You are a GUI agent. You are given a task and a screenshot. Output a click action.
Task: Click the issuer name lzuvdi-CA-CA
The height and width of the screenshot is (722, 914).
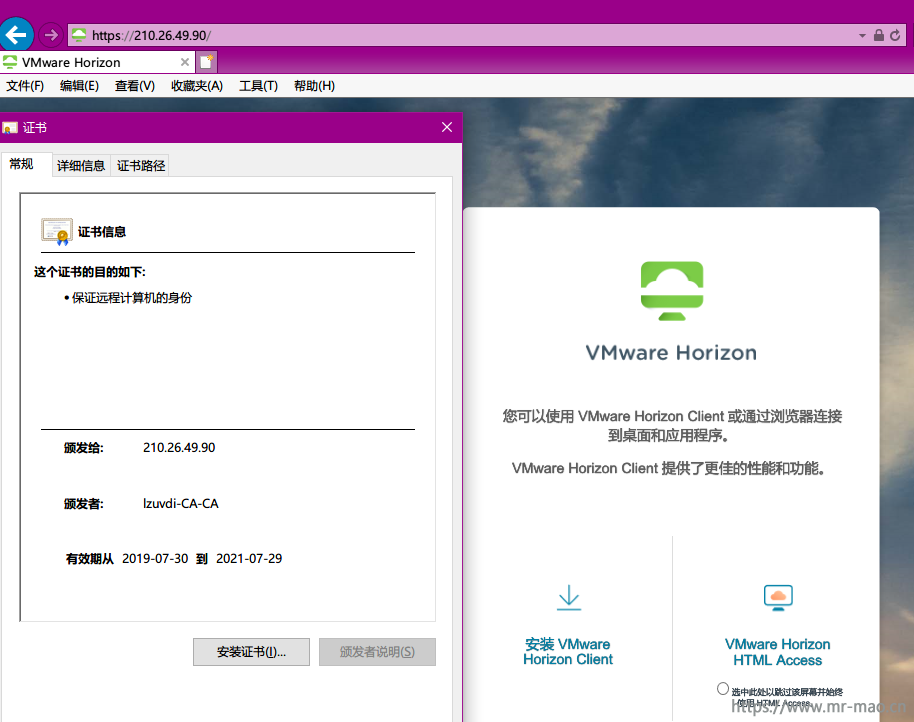click(x=181, y=503)
